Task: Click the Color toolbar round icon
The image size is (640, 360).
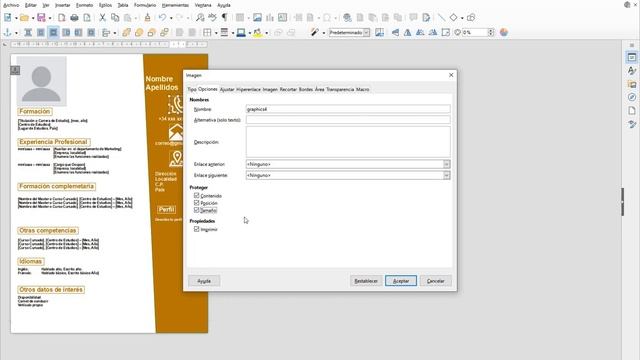Action: coord(504,32)
